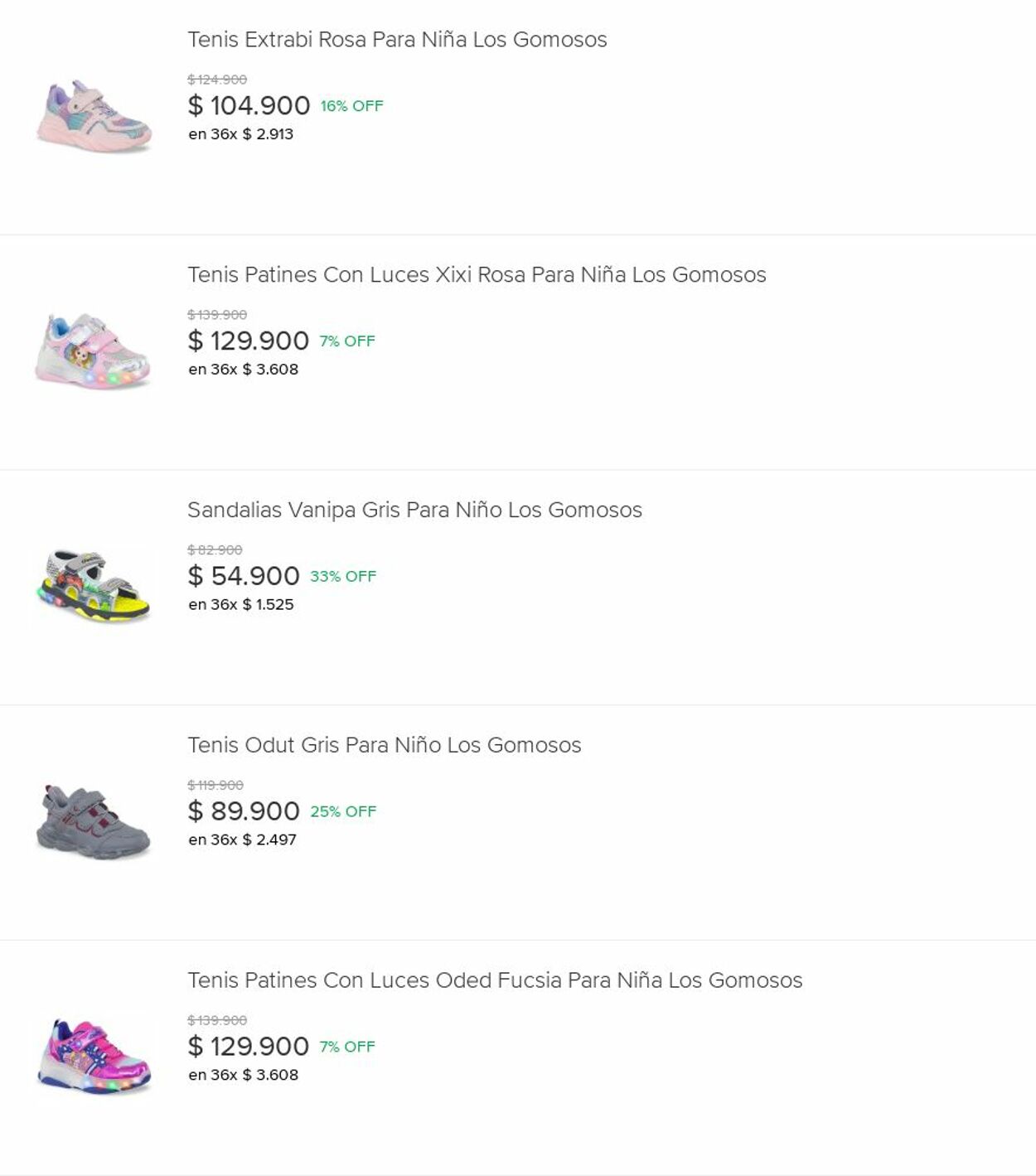The height and width of the screenshot is (1176, 1036).
Task: Click the 36x $ 1.525 installment text
Action: (x=240, y=605)
